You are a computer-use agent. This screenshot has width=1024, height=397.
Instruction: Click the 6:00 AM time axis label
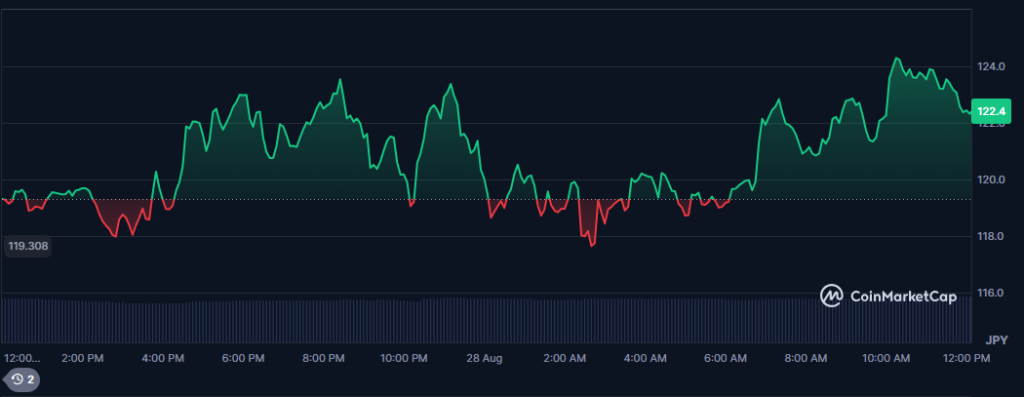[726, 358]
